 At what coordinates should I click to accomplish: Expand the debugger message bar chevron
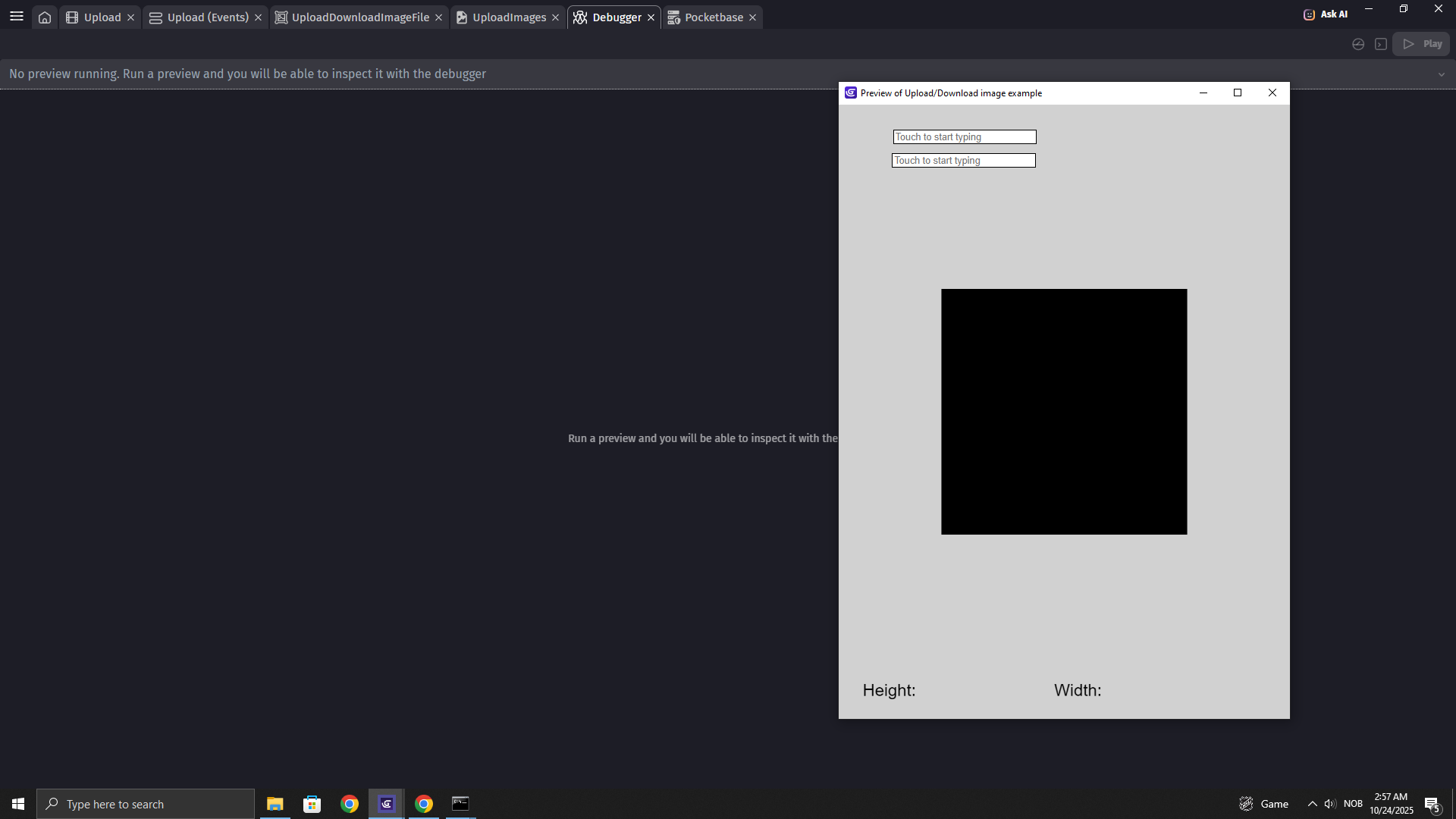click(x=1442, y=74)
